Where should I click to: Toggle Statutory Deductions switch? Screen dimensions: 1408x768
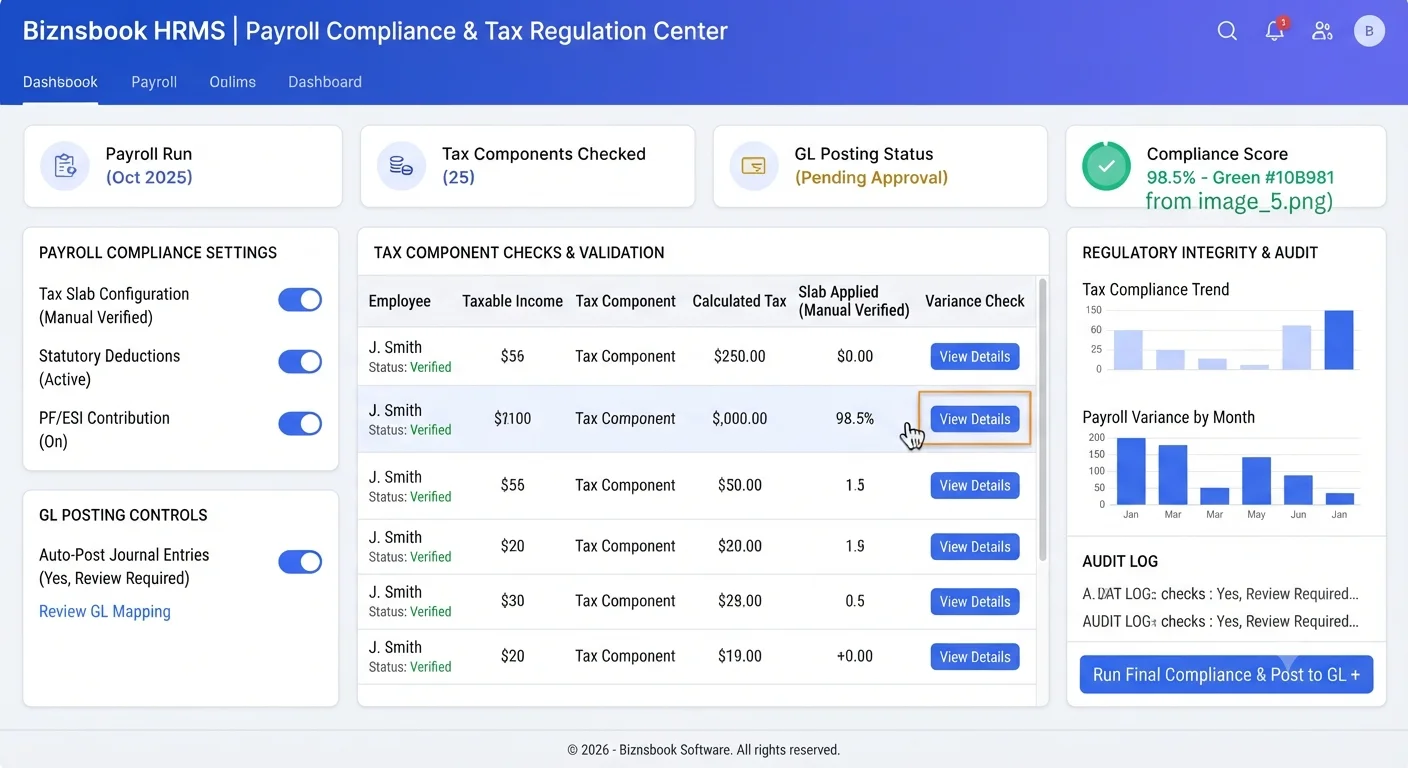(300, 362)
